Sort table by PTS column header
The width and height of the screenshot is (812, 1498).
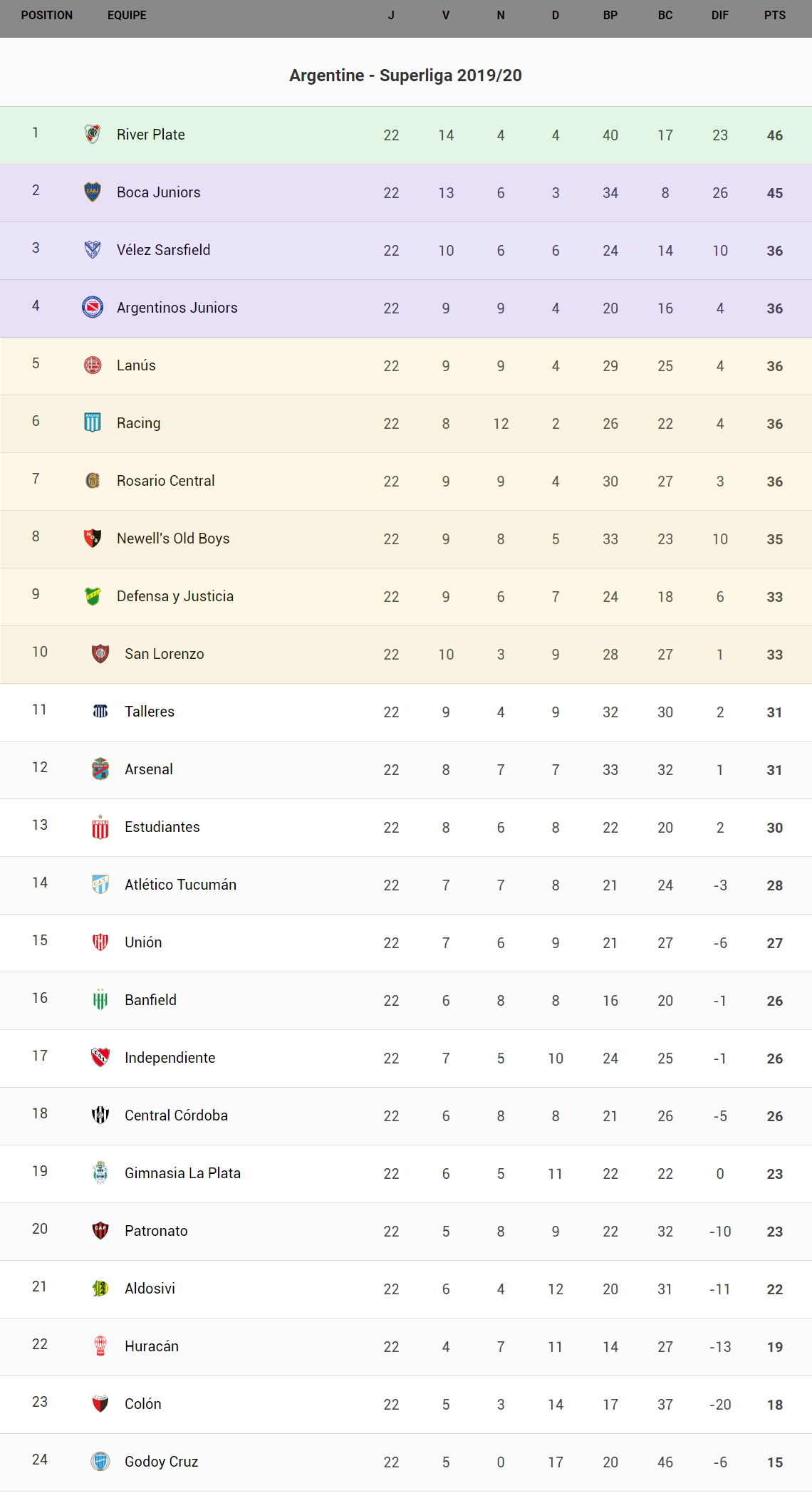click(x=774, y=15)
